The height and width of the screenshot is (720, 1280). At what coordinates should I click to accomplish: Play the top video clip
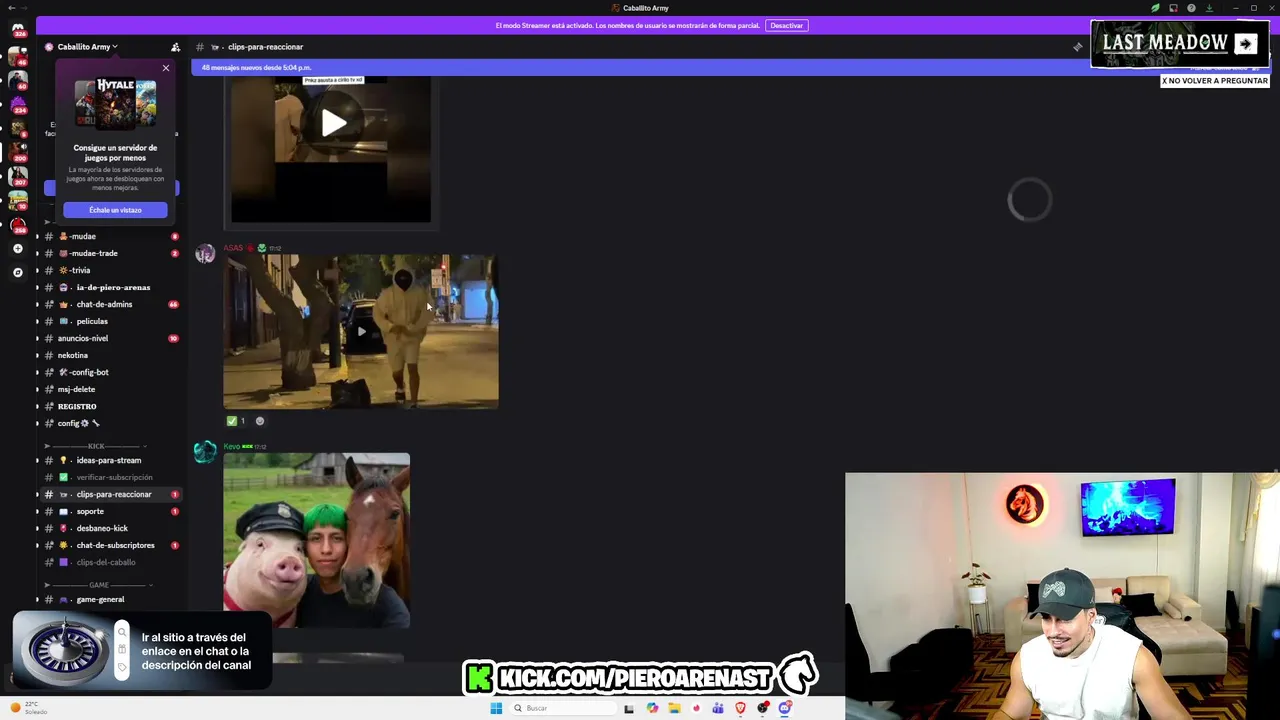click(333, 123)
